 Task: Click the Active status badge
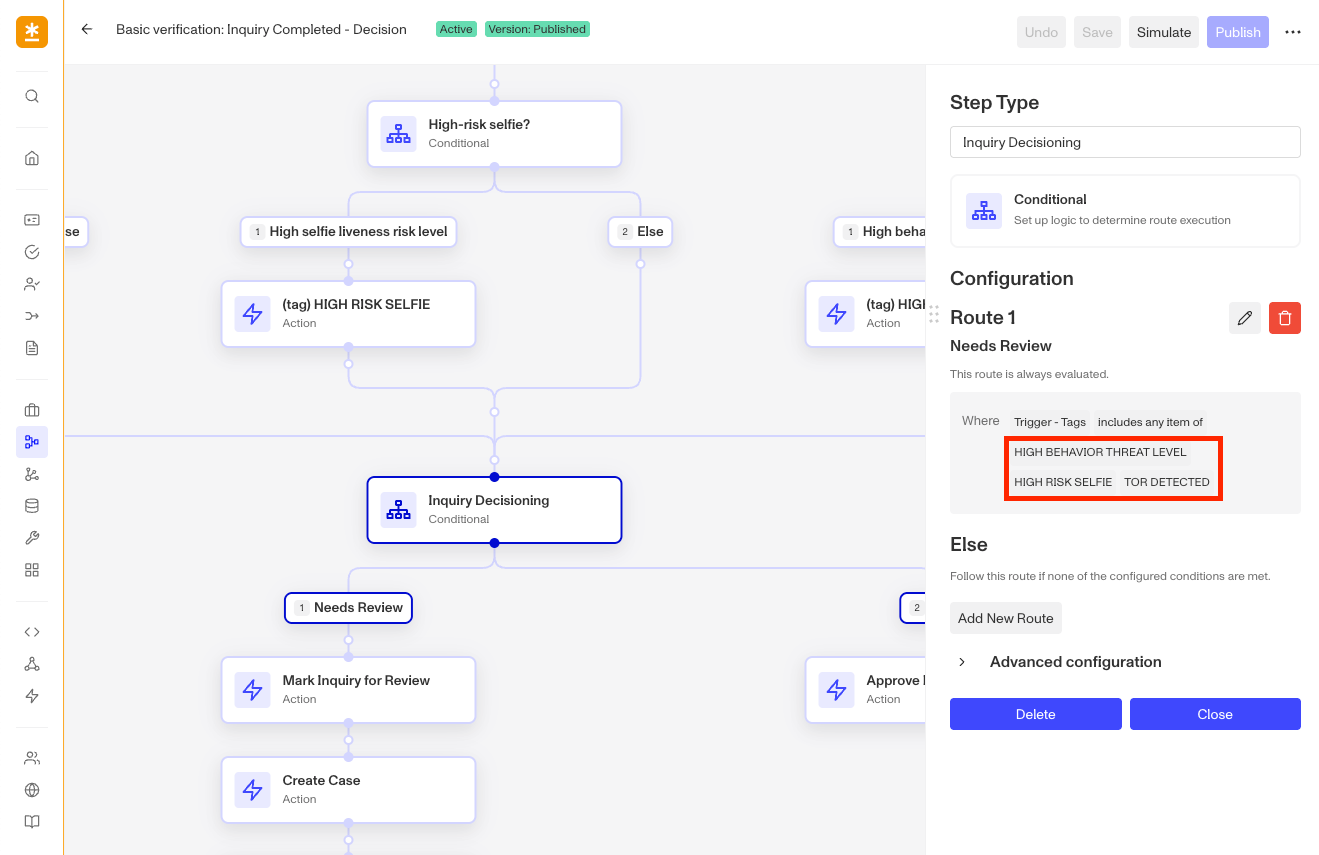pos(456,29)
